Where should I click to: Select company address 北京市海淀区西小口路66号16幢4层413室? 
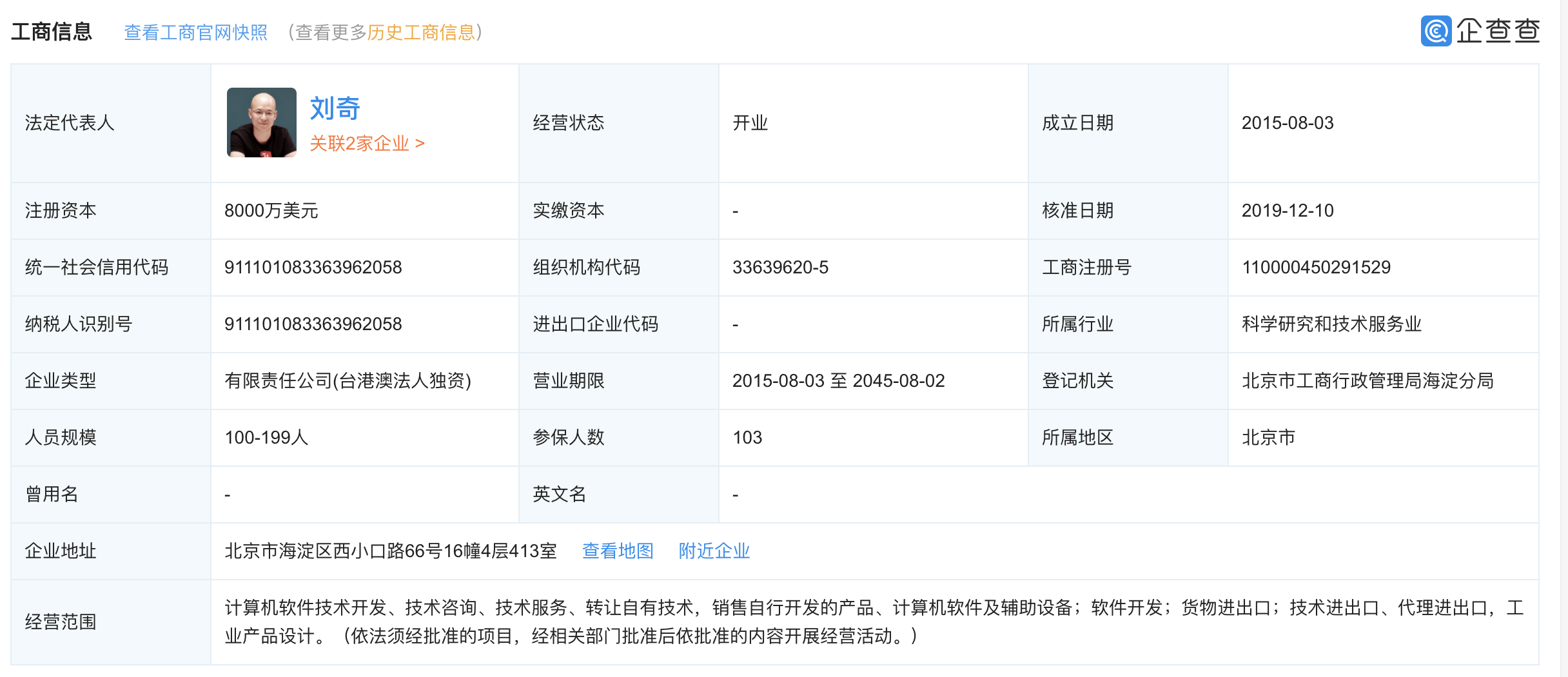click(x=391, y=551)
